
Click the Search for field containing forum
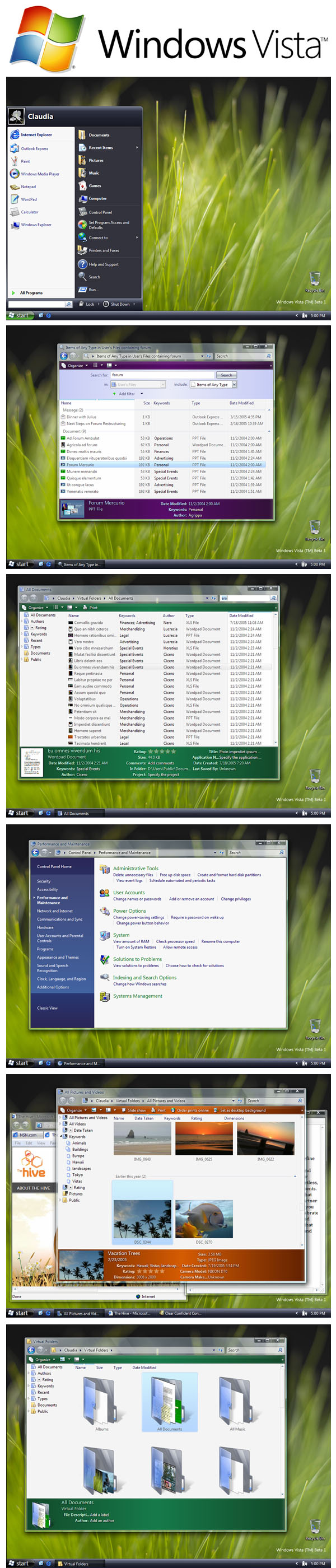[162, 375]
